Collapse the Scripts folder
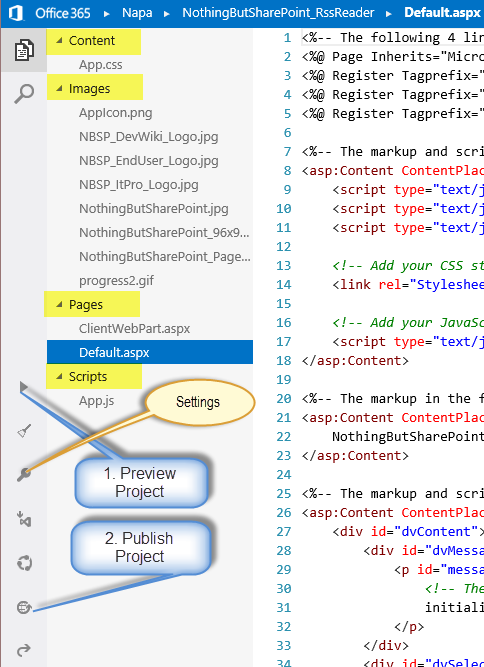Image resolution: width=484 pixels, height=667 pixels. 60,376
